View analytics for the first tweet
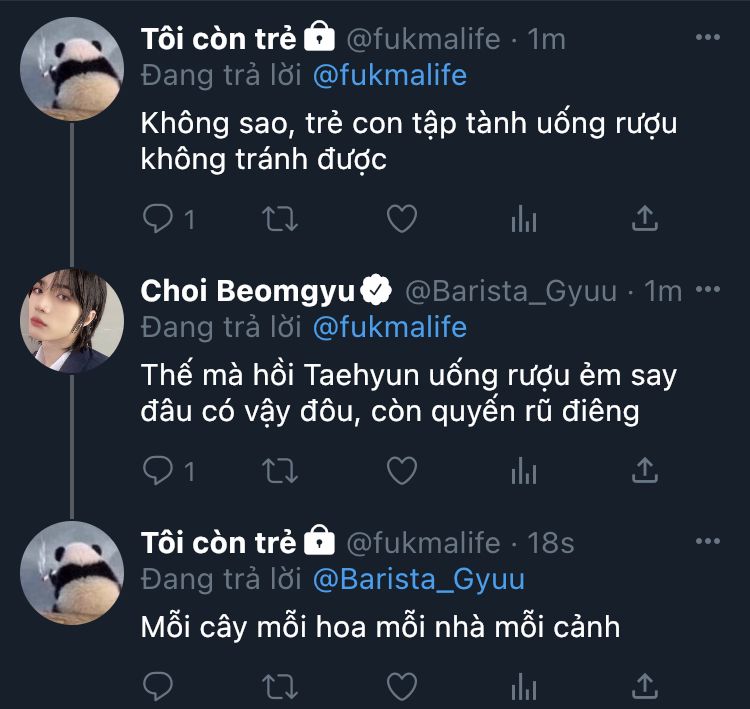 coord(524,218)
